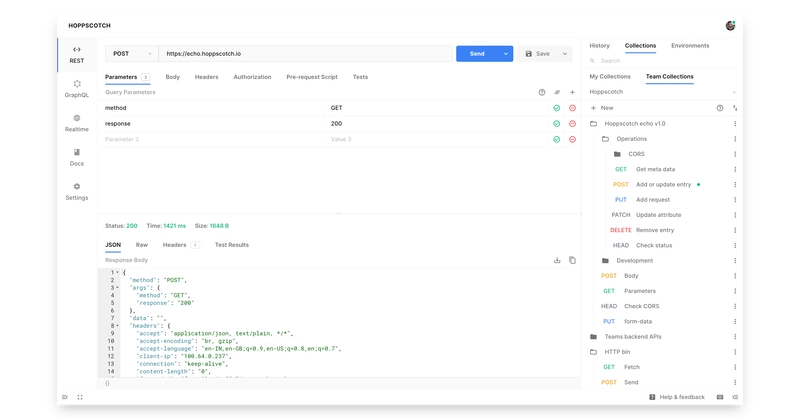Switch to the Body tab
The width and height of the screenshot is (800, 419).
[172, 77]
